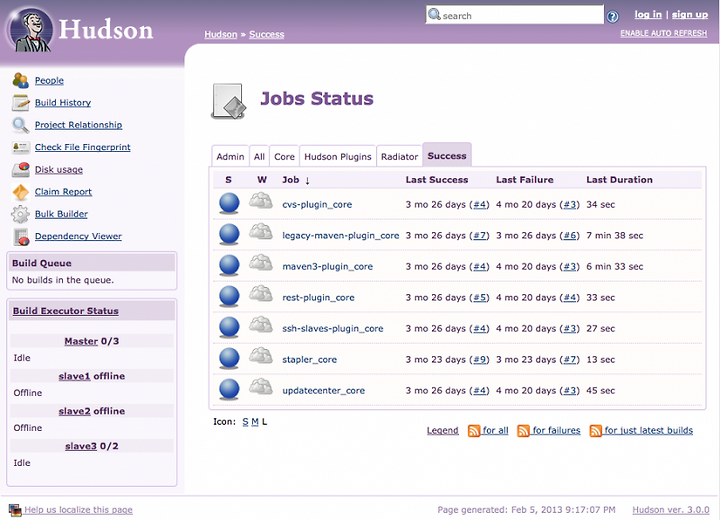Viewport: 720px width, 520px height.
Task: Open the Success breadcrumb link
Action: (266, 34)
